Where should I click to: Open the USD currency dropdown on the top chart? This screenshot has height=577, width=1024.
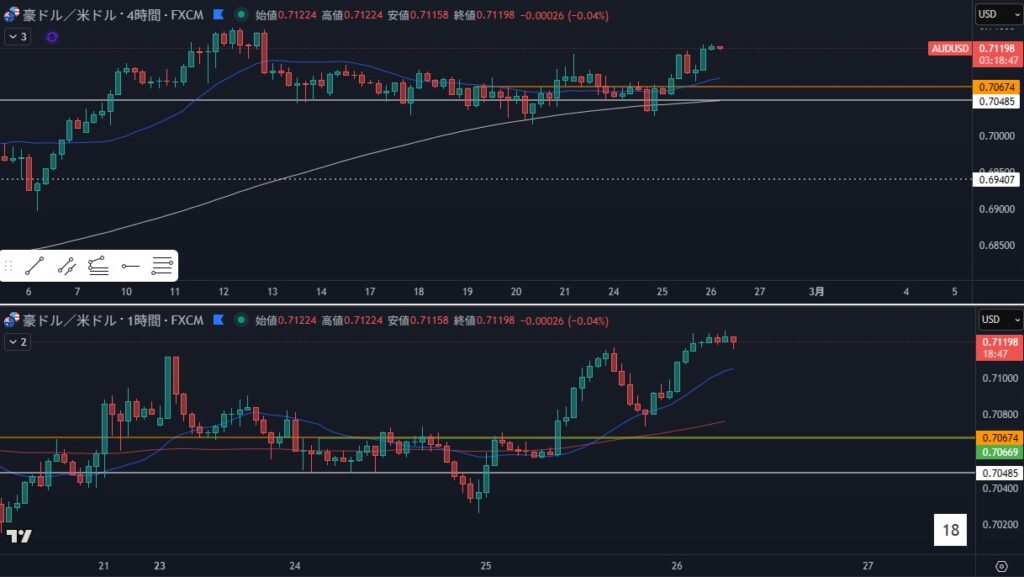tap(999, 14)
